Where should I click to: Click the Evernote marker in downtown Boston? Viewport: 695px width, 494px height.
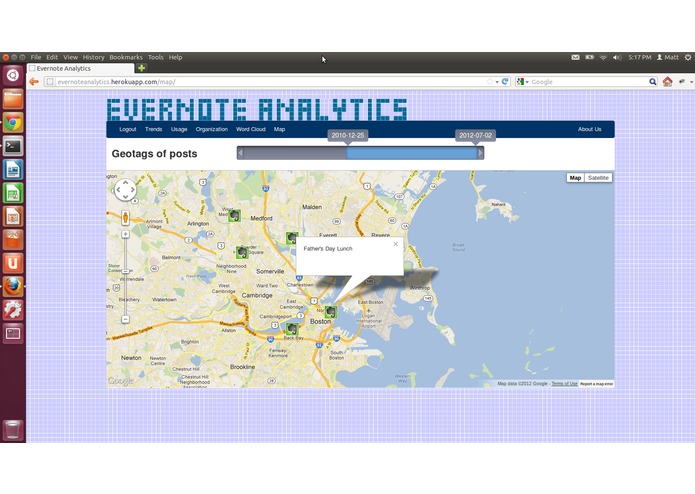[331, 311]
